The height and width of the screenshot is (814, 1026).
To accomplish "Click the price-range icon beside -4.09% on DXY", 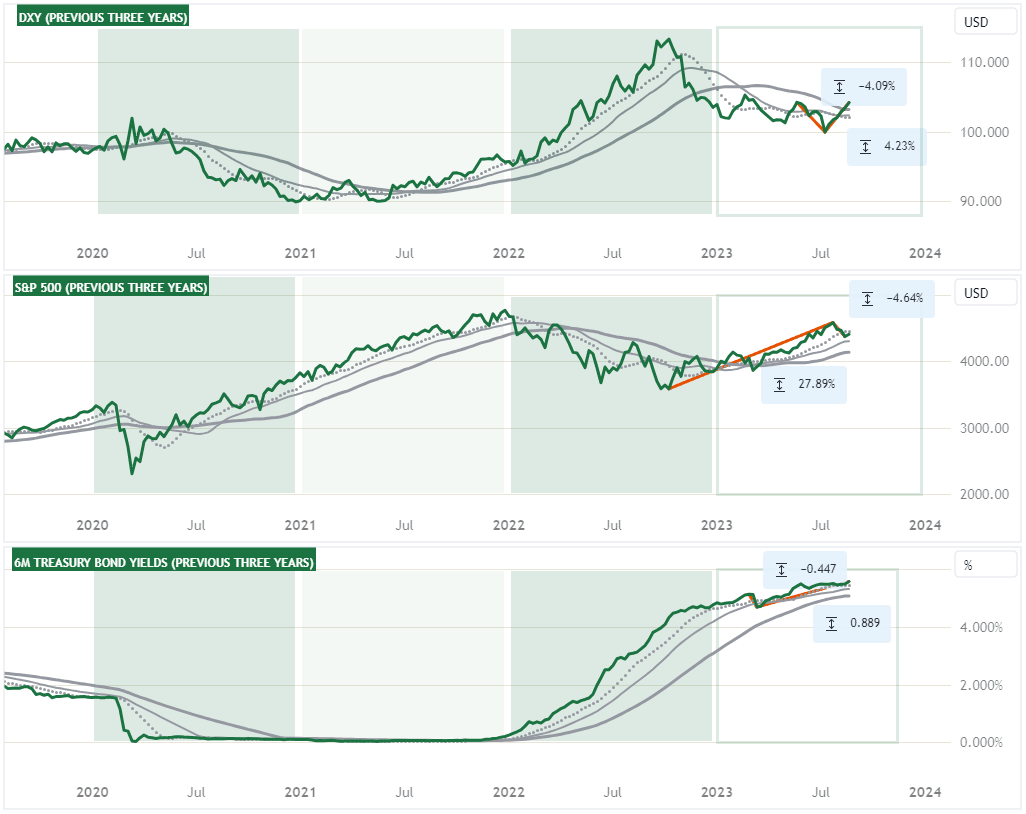I will (840, 86).
